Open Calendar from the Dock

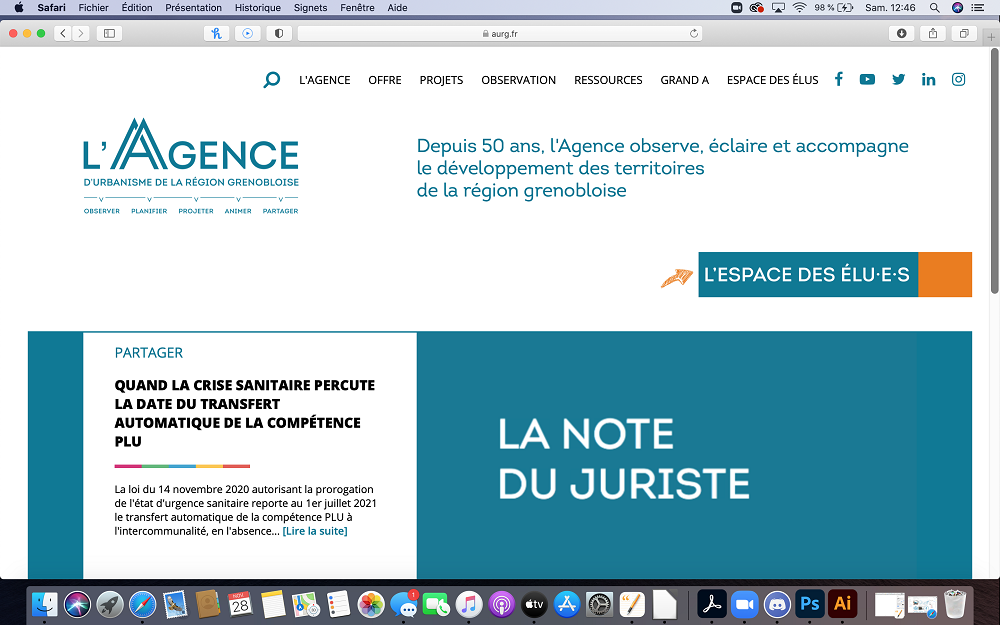[x=240, y=604]
